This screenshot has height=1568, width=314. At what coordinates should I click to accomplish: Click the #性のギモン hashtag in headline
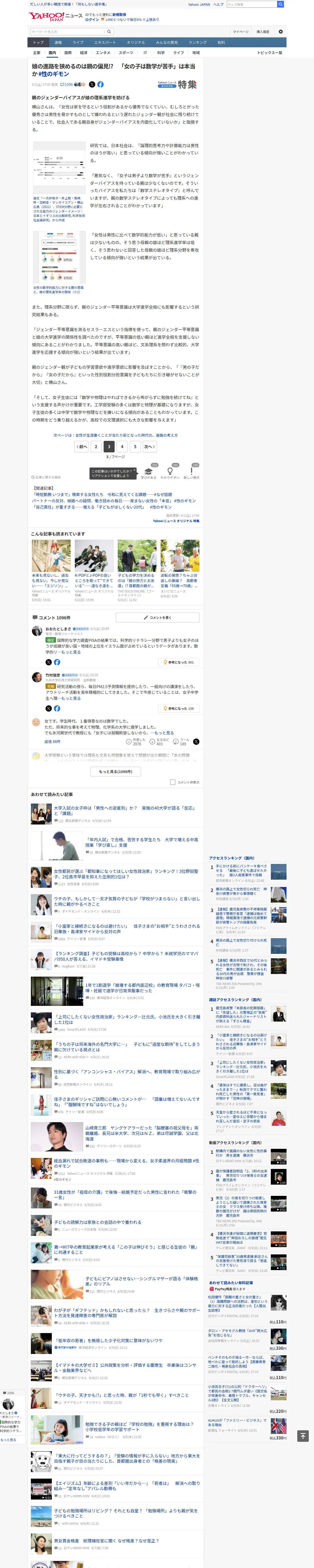(54, 74)
